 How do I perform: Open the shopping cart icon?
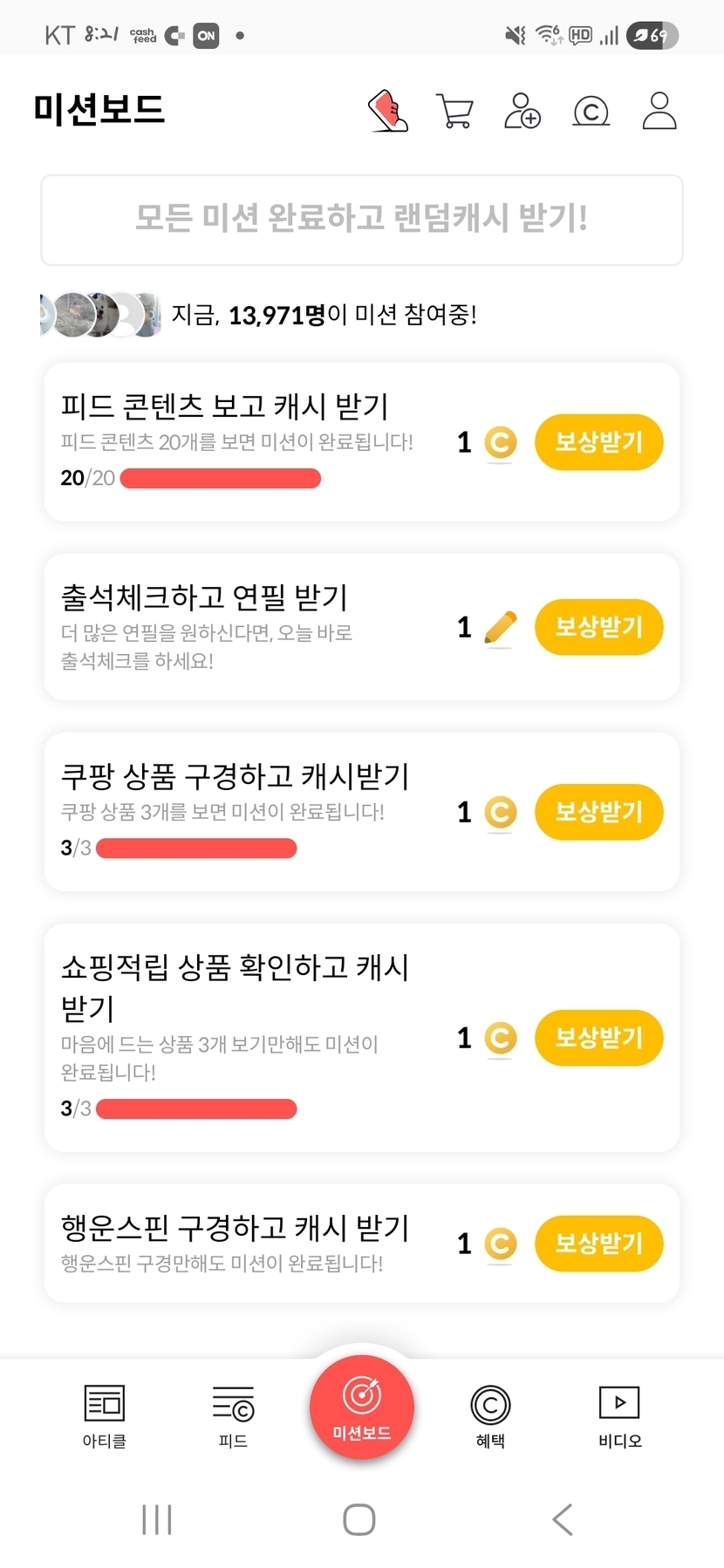(x=454, y=112)
